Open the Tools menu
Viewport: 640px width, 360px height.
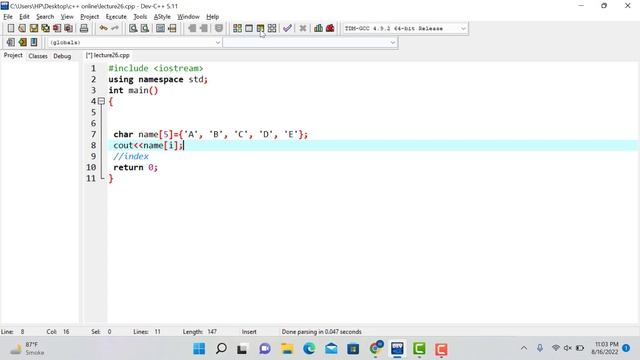click(140, 17)
